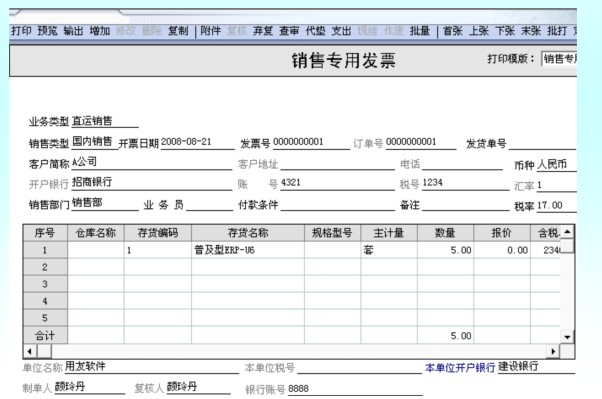Click the empty 业务员 field

210,204
